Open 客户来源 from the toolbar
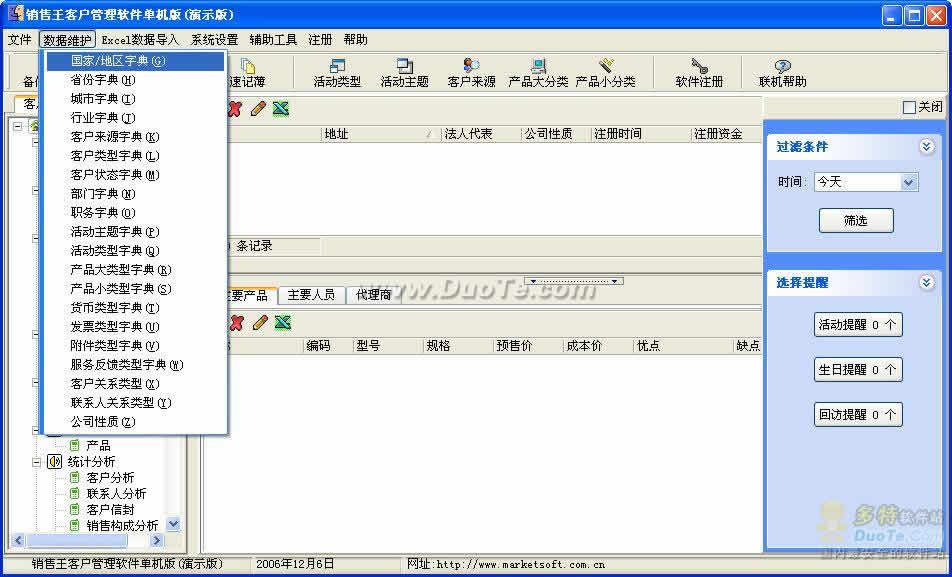 coord(471,73)
